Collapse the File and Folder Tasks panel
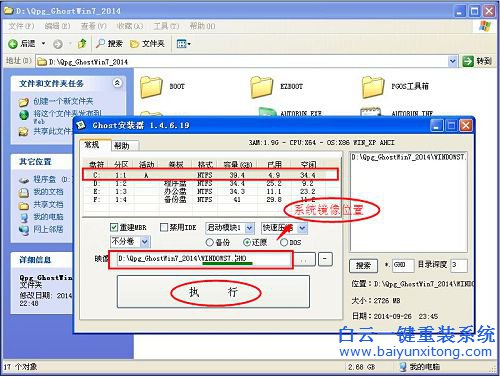 [117, 83]
